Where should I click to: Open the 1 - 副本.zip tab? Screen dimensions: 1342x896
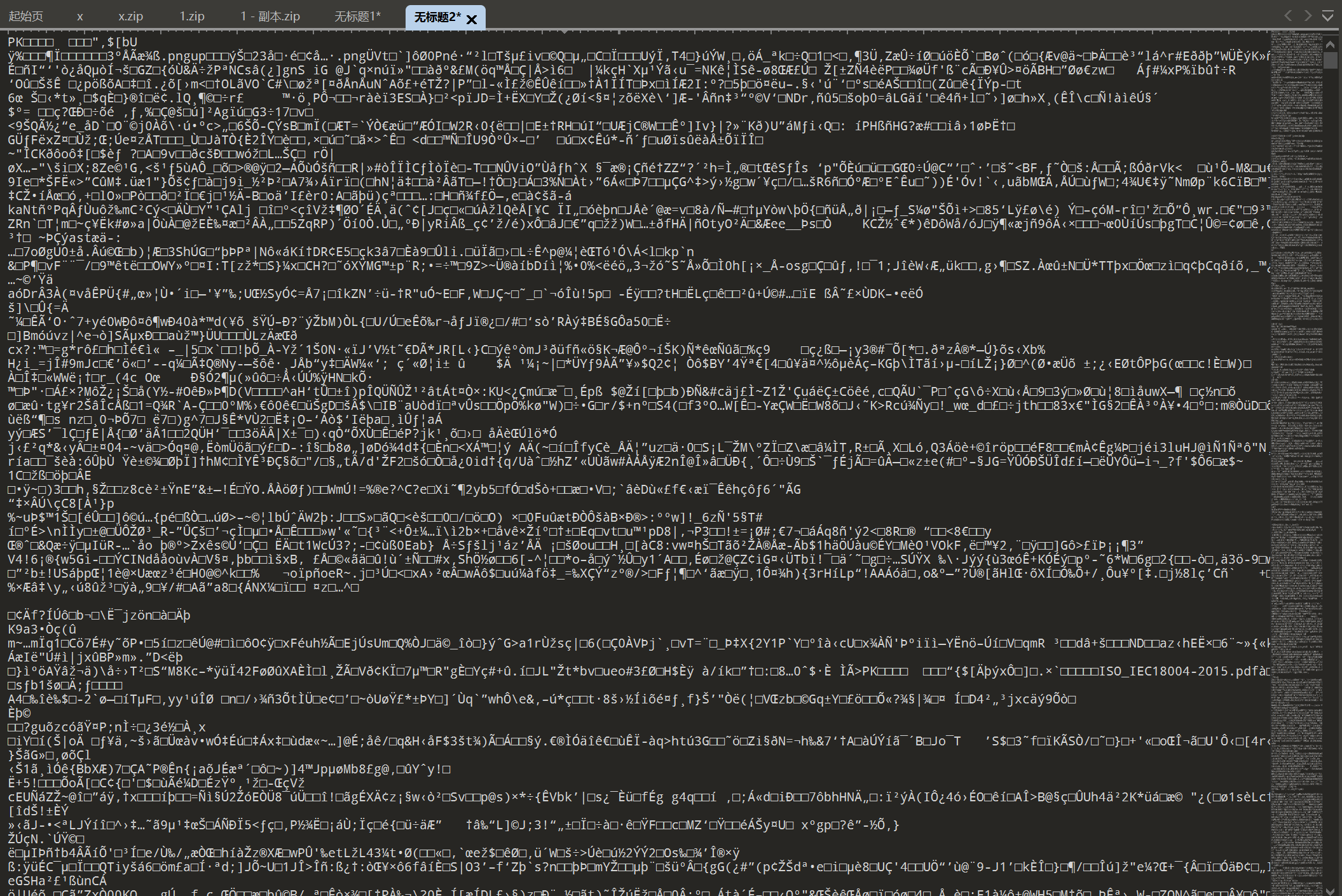pos(270,17)
